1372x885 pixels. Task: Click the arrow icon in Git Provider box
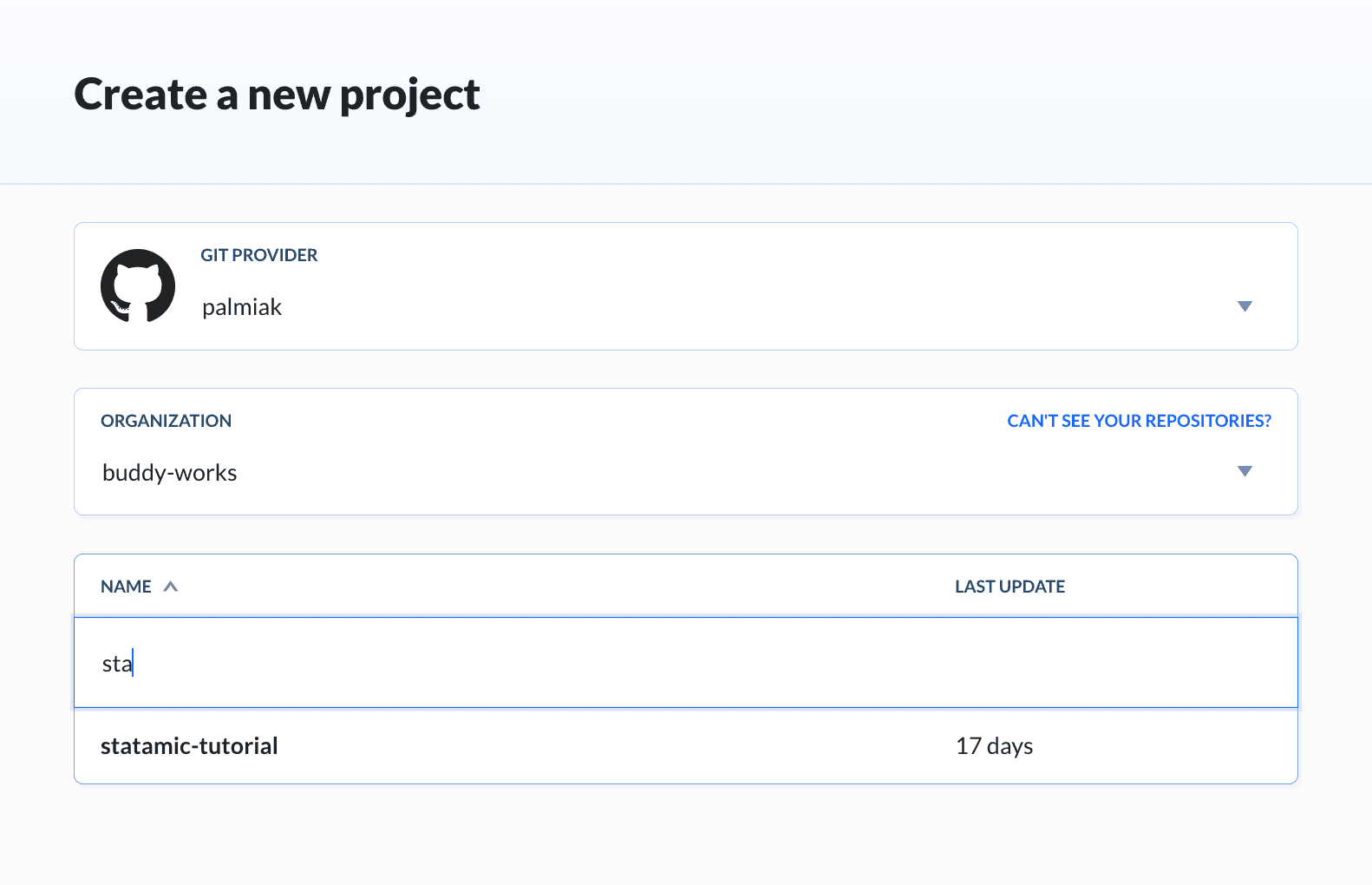(1245, 306)
